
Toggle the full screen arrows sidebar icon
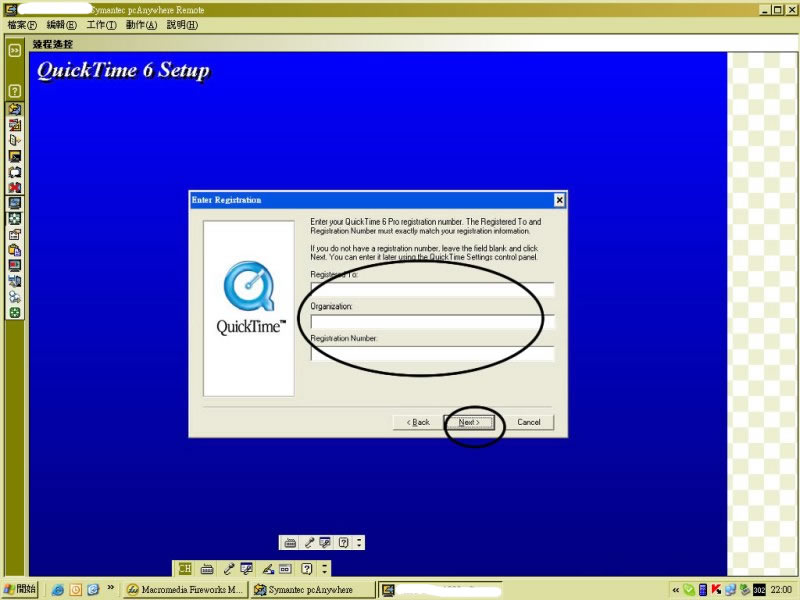(15, 219)
